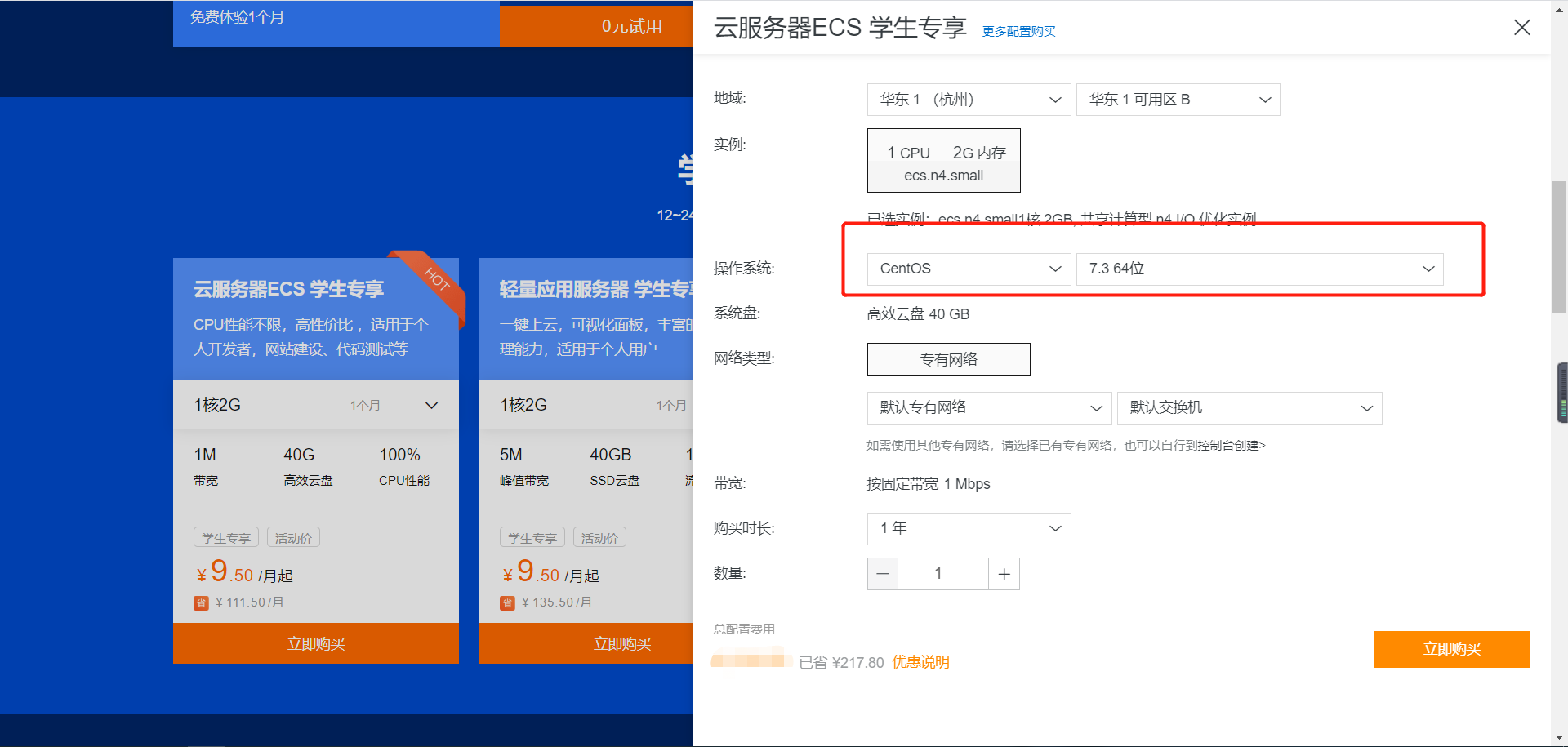Click the 轻量应用服务器 学生专享 card title
The width and height of the screenshot is (1568, 747).
pyautogui.click(x=596, y=289)
